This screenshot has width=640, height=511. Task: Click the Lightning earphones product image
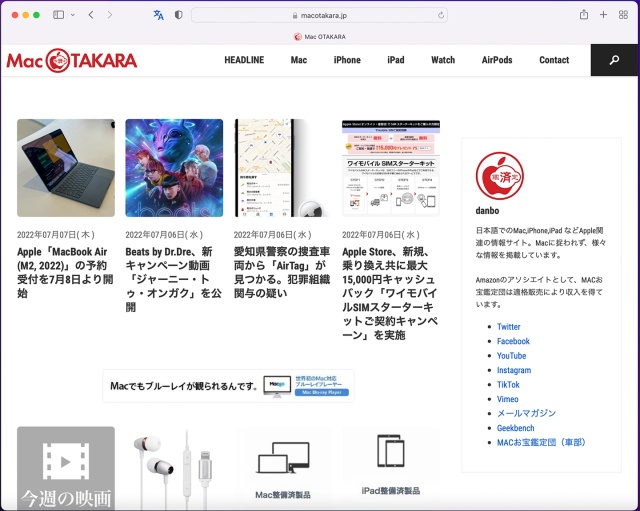[174, 468]
